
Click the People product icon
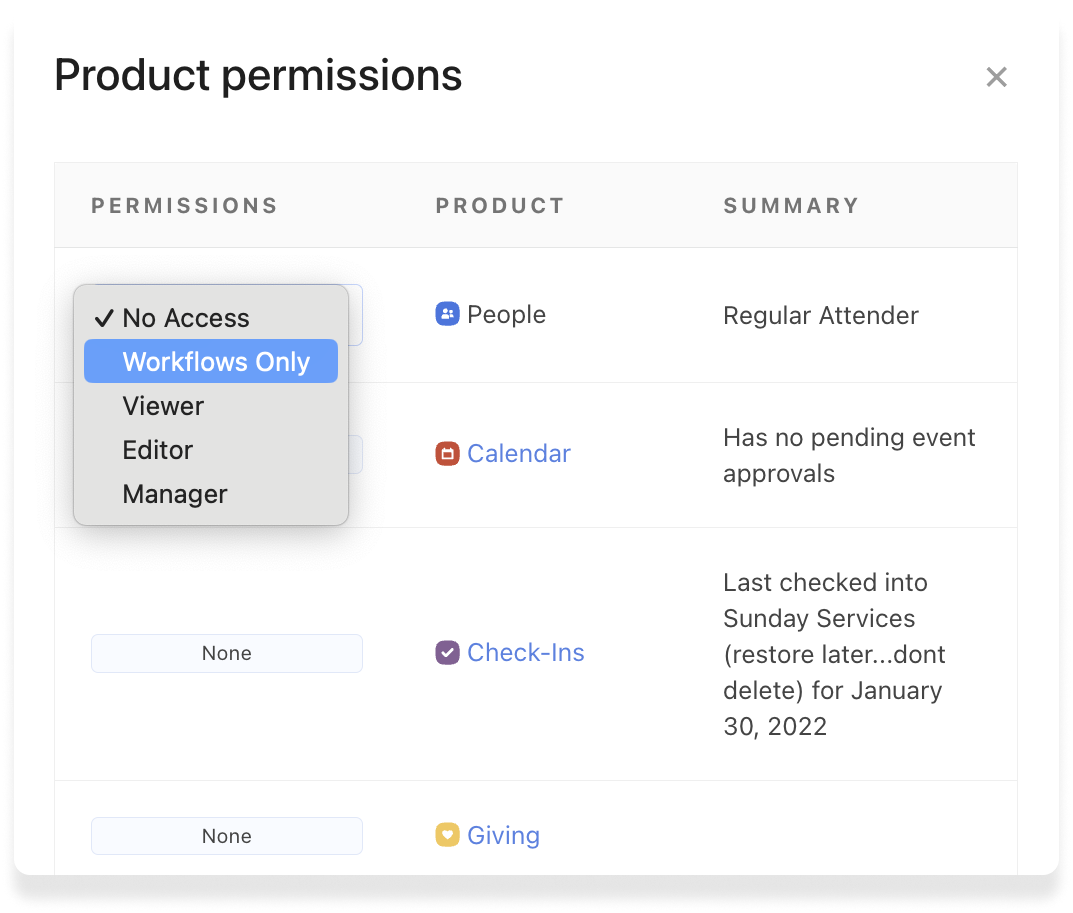tap(447, 314)
